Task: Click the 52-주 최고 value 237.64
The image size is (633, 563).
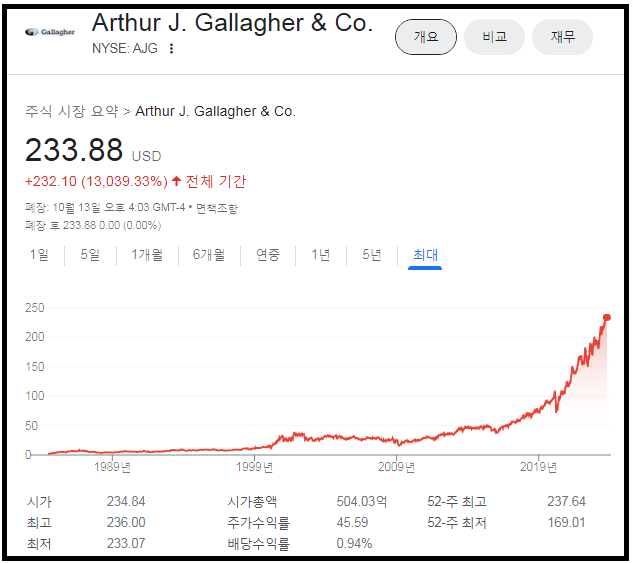Action: (566, 502)
